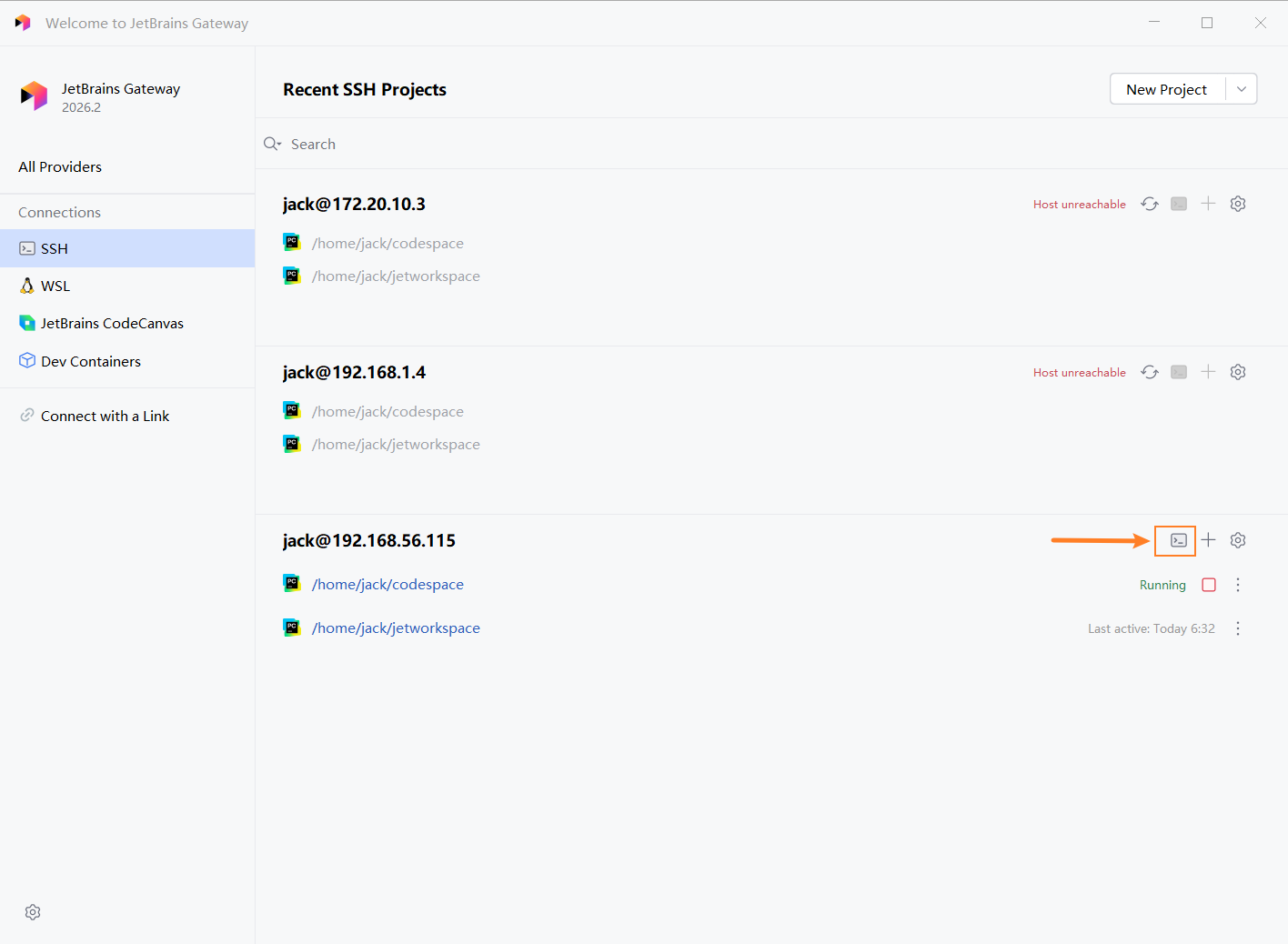Click the JetBrains Gateway logo in sidebar
Viewport: 1288px width, 944px height.
pos(34,95)
